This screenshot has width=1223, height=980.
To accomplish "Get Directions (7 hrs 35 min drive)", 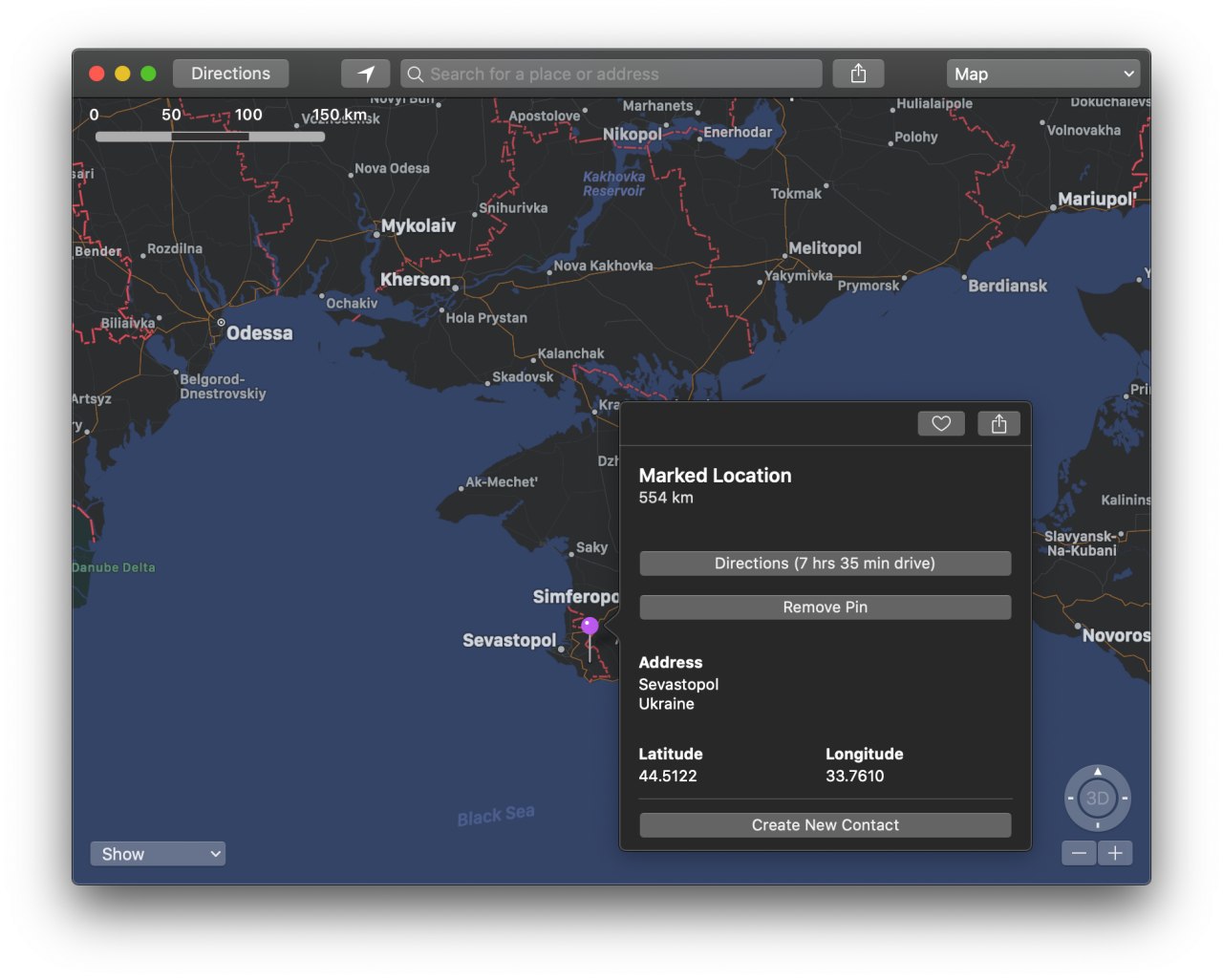I will 825,563.
